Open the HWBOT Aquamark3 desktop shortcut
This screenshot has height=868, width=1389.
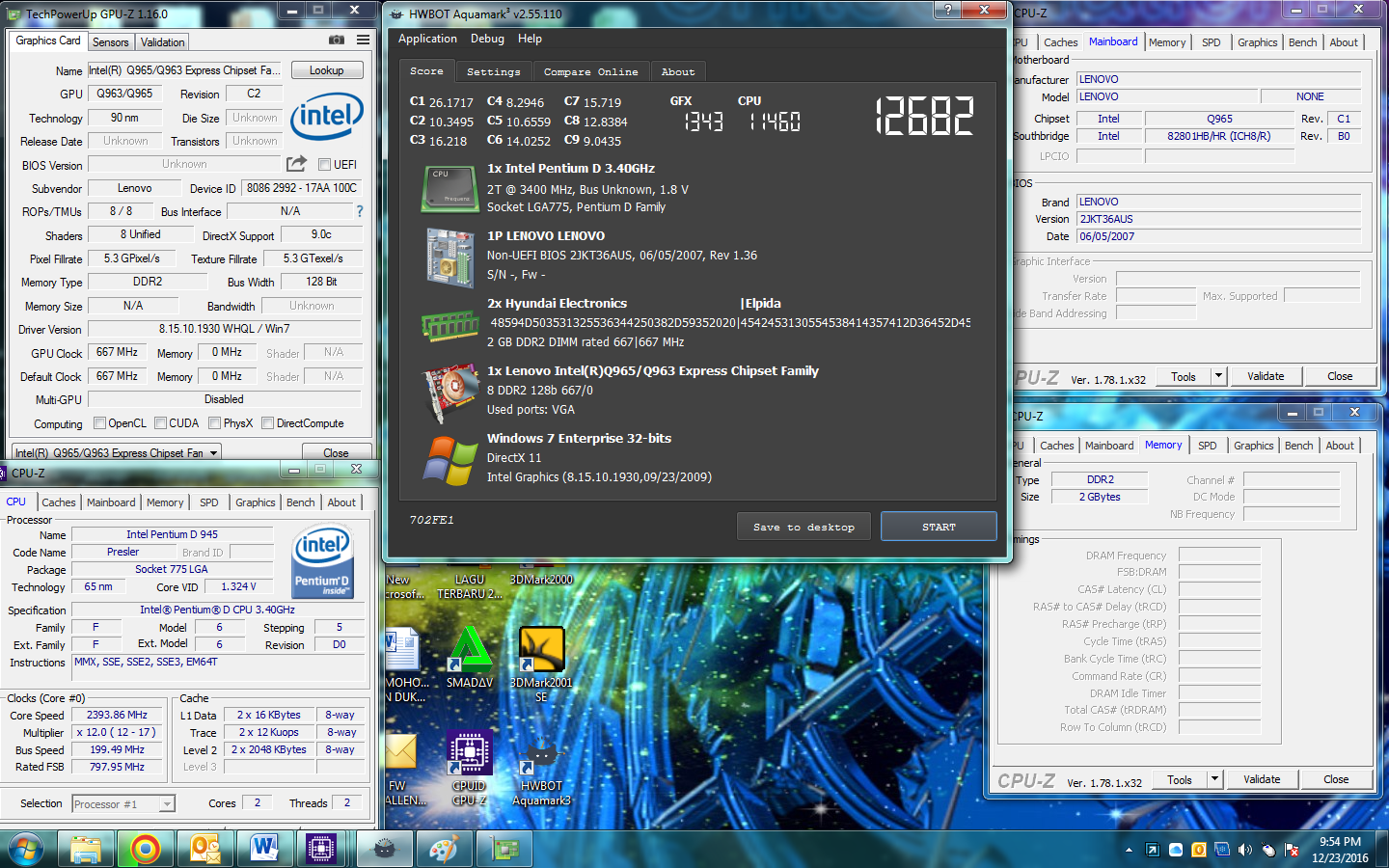(541, 768)
